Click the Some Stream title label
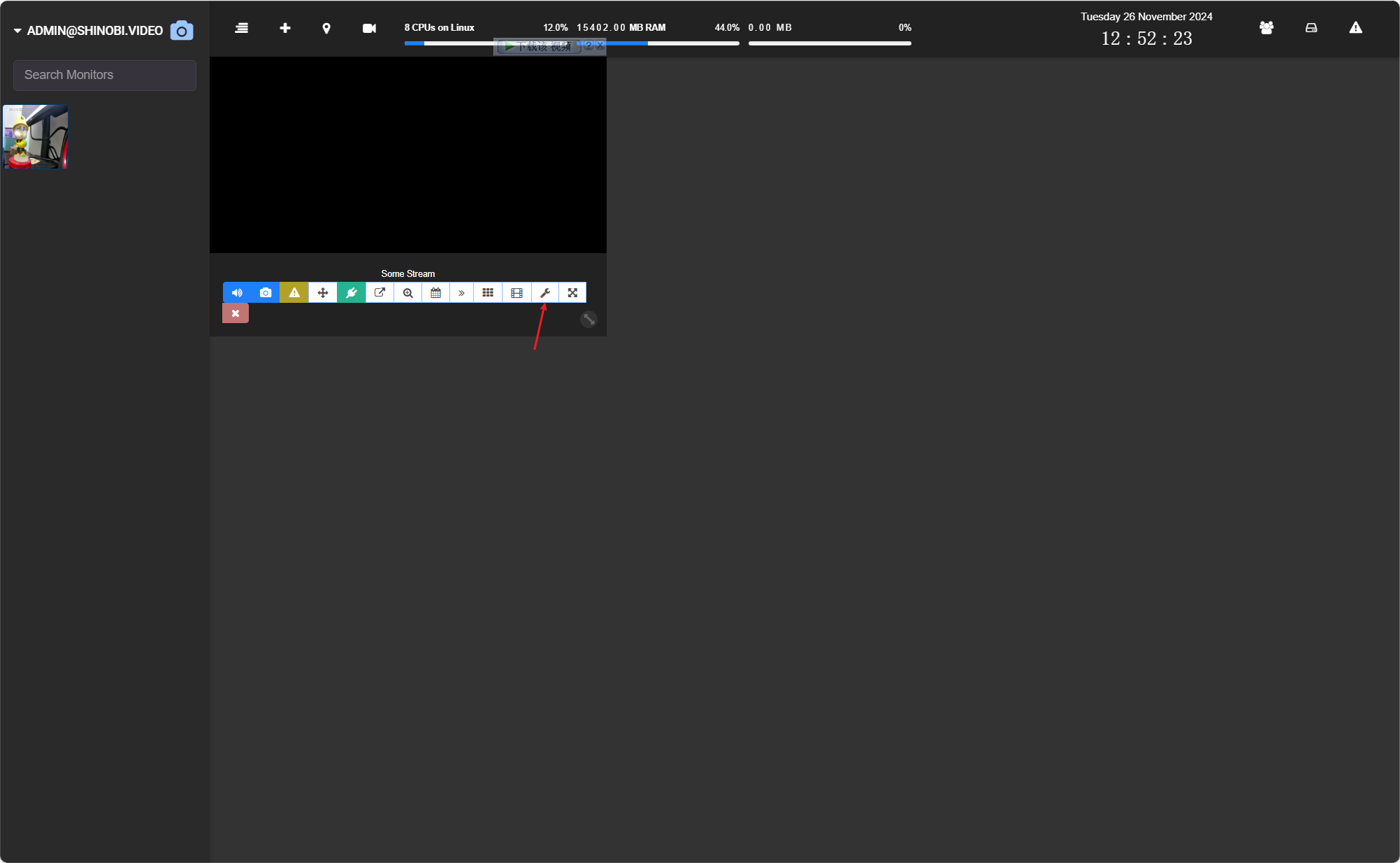This screenshot has height=863, width=1400. pyautogui.click(x=408, y=273)
